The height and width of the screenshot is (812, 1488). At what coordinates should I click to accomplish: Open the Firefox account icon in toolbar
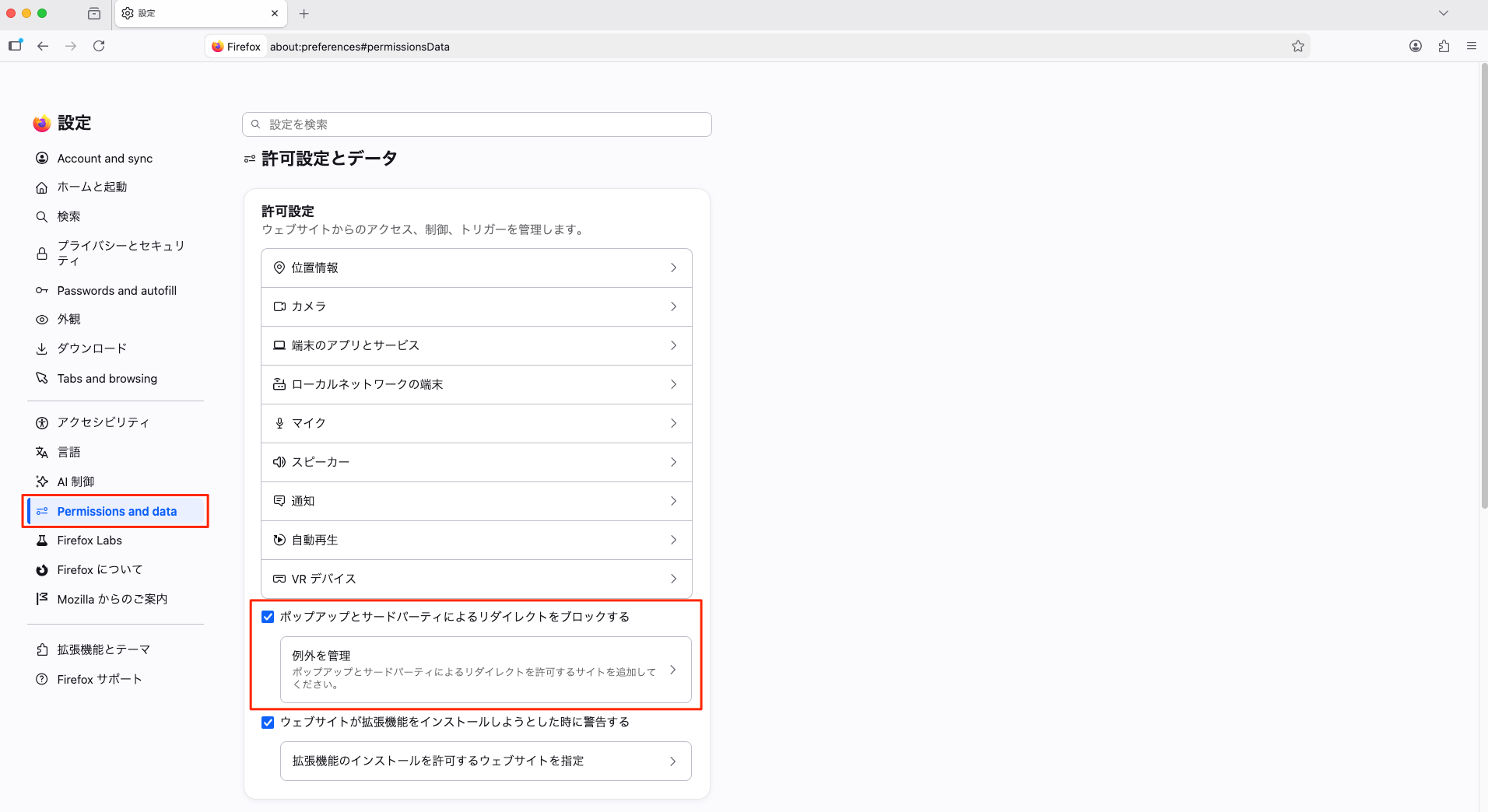[1416, 46]
